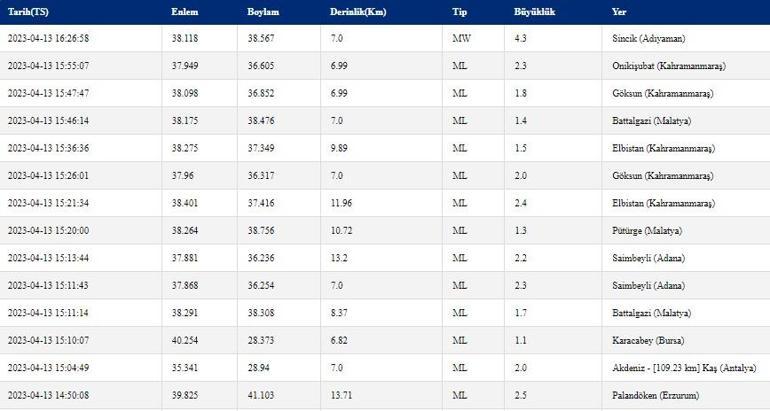
Task: Click the Enlem column header
Action: coord(185,12)
